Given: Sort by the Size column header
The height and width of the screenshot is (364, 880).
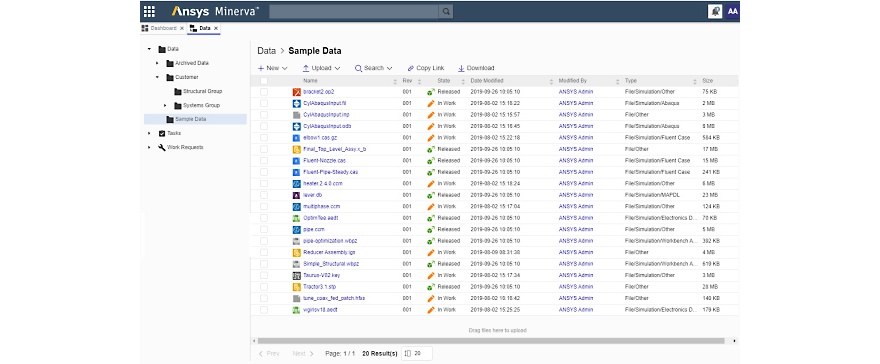Looking at the screenshot, I should click(x=707, y=81).
